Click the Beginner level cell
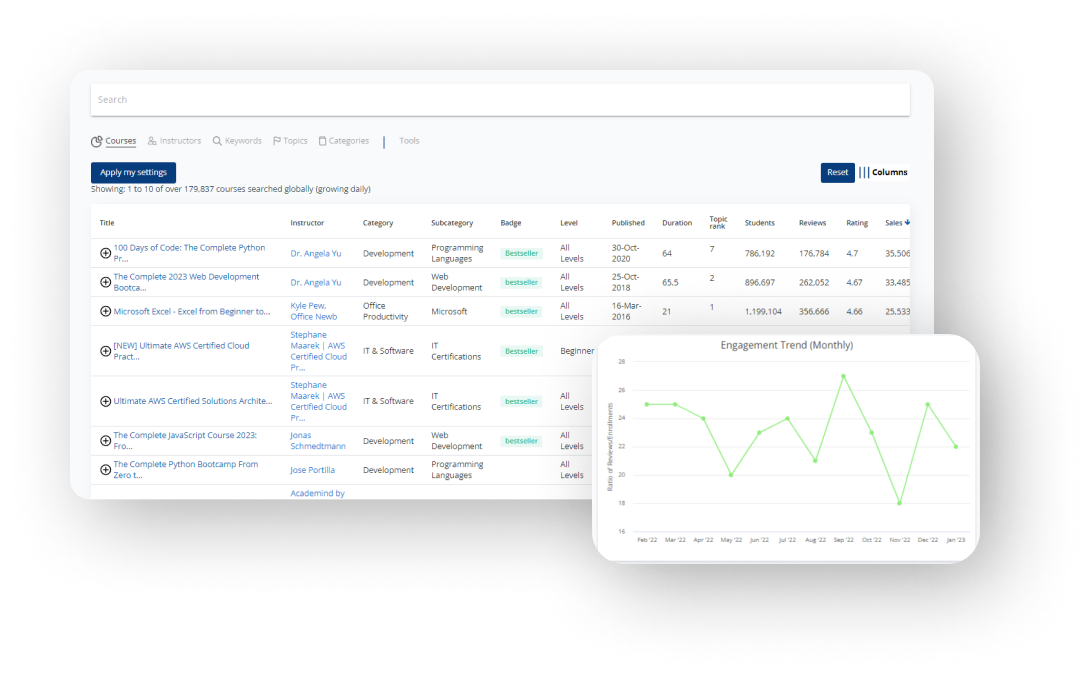Screen dimensions: 1089x673 pos(577,351)
